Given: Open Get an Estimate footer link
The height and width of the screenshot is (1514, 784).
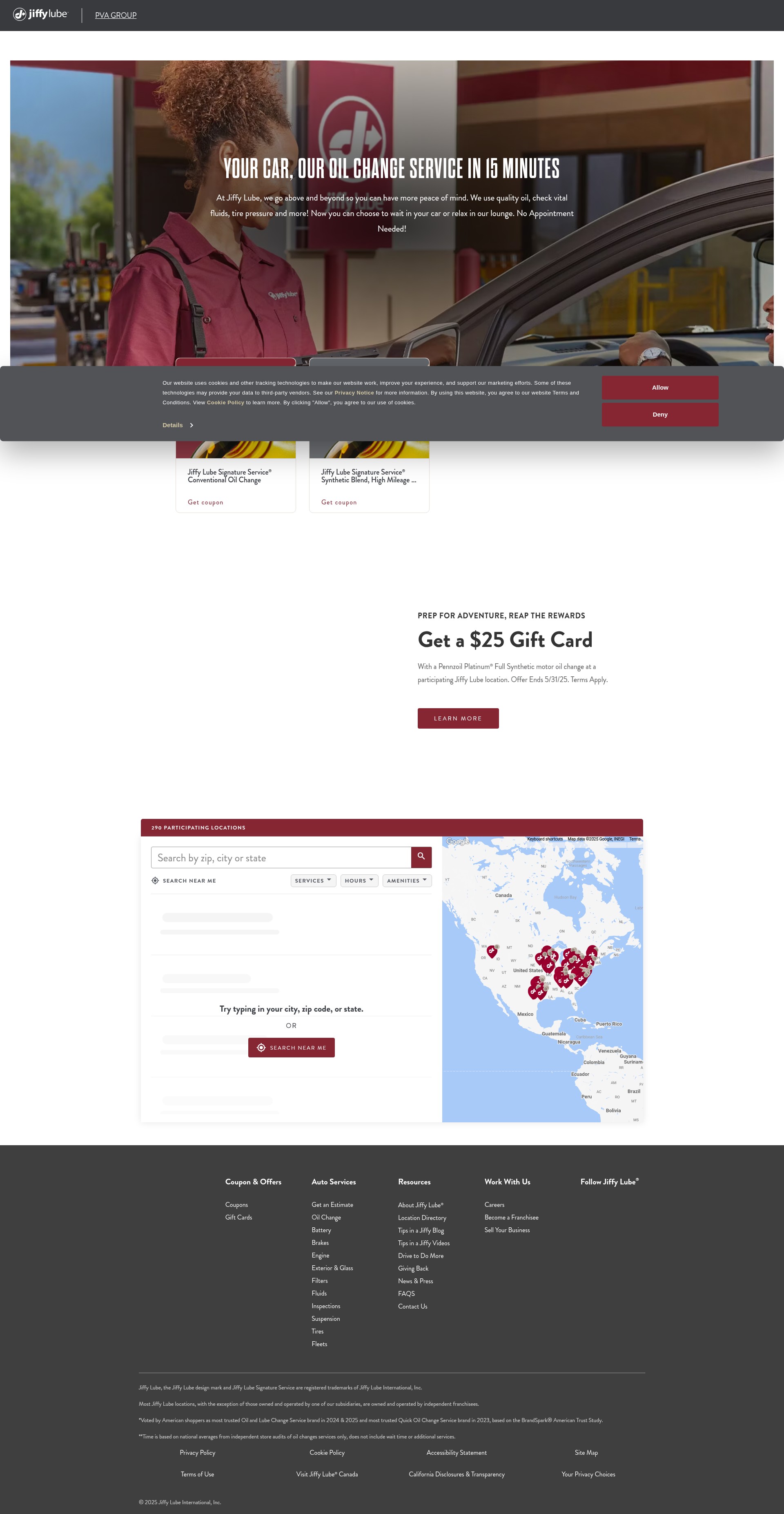Looking at the screenshot, I should pyautogui.click(x=332, y=1205).
